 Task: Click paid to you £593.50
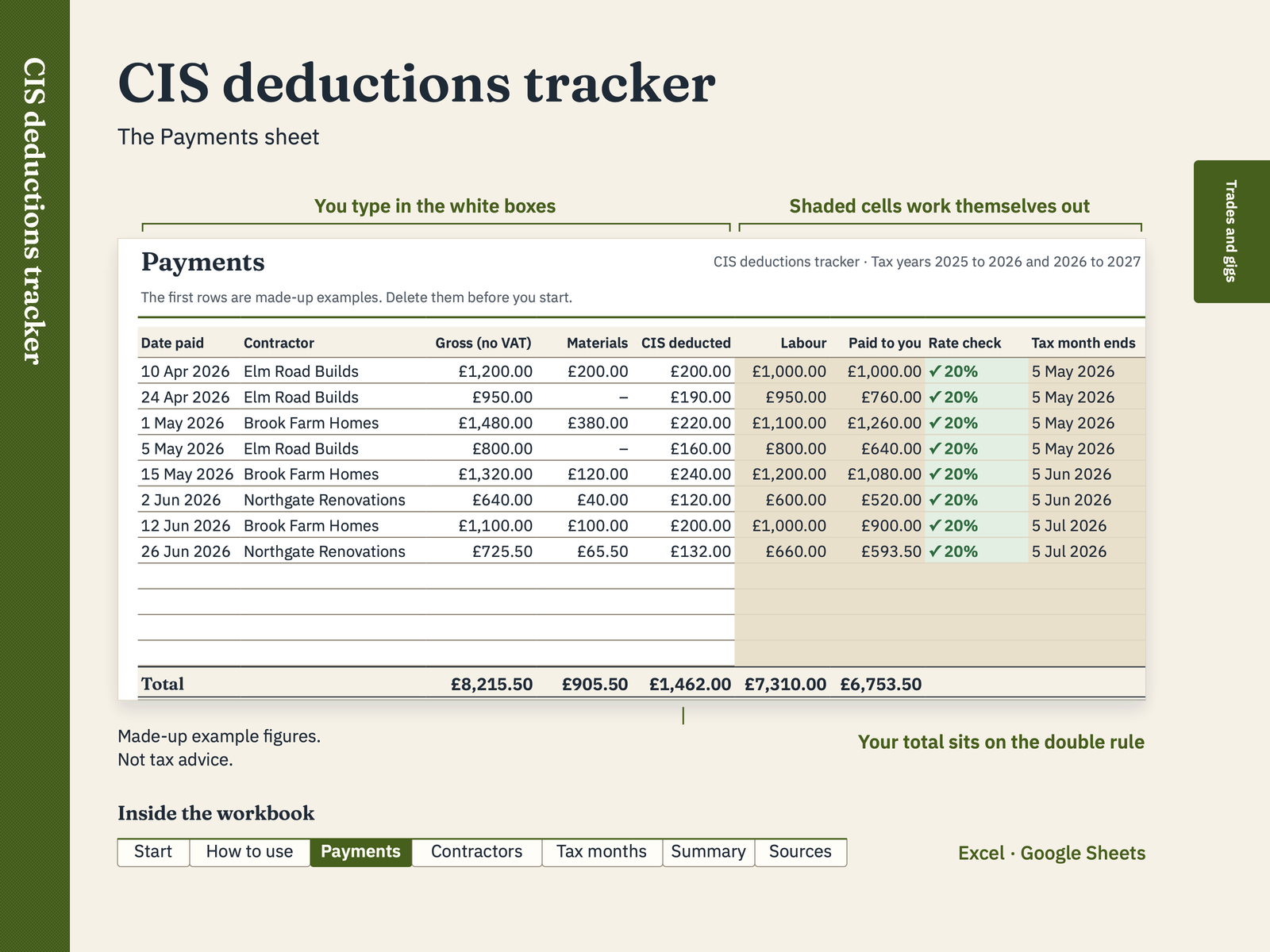point(891,551)
